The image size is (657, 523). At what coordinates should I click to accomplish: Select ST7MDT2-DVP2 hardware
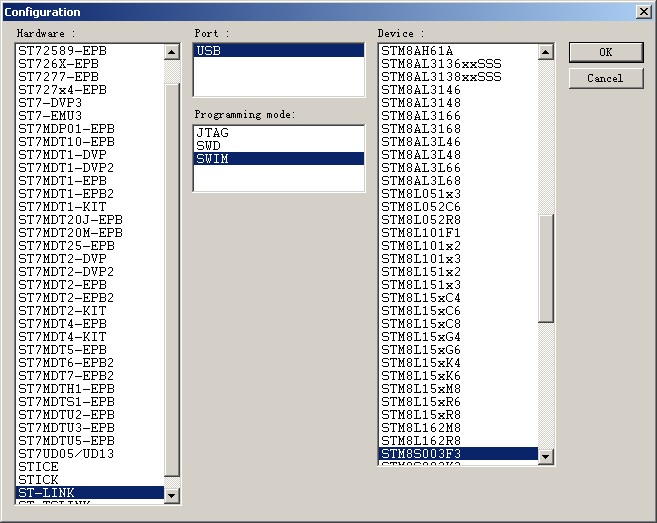(x=90, y=272)
